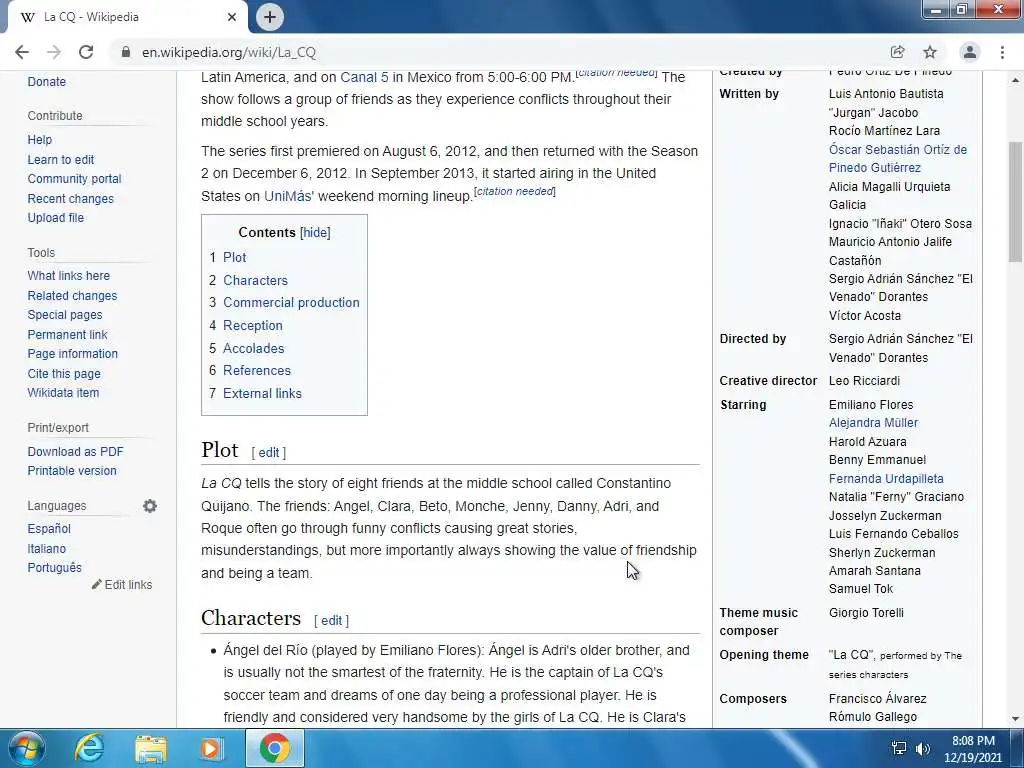The width and height of the screenshot is (1024, 768).
Task: Open Fernanda Urdapilleta article
Action: click(886, 479)
